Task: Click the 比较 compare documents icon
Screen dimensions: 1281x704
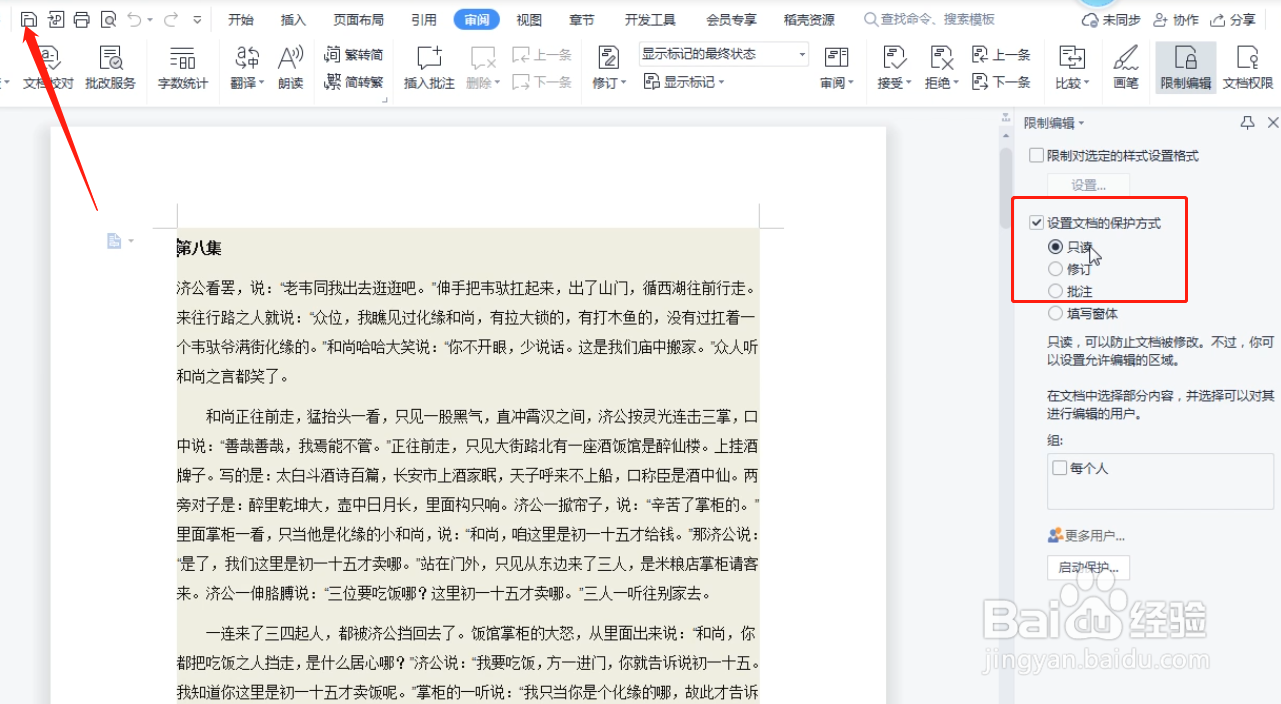Action: point(1072,58)
